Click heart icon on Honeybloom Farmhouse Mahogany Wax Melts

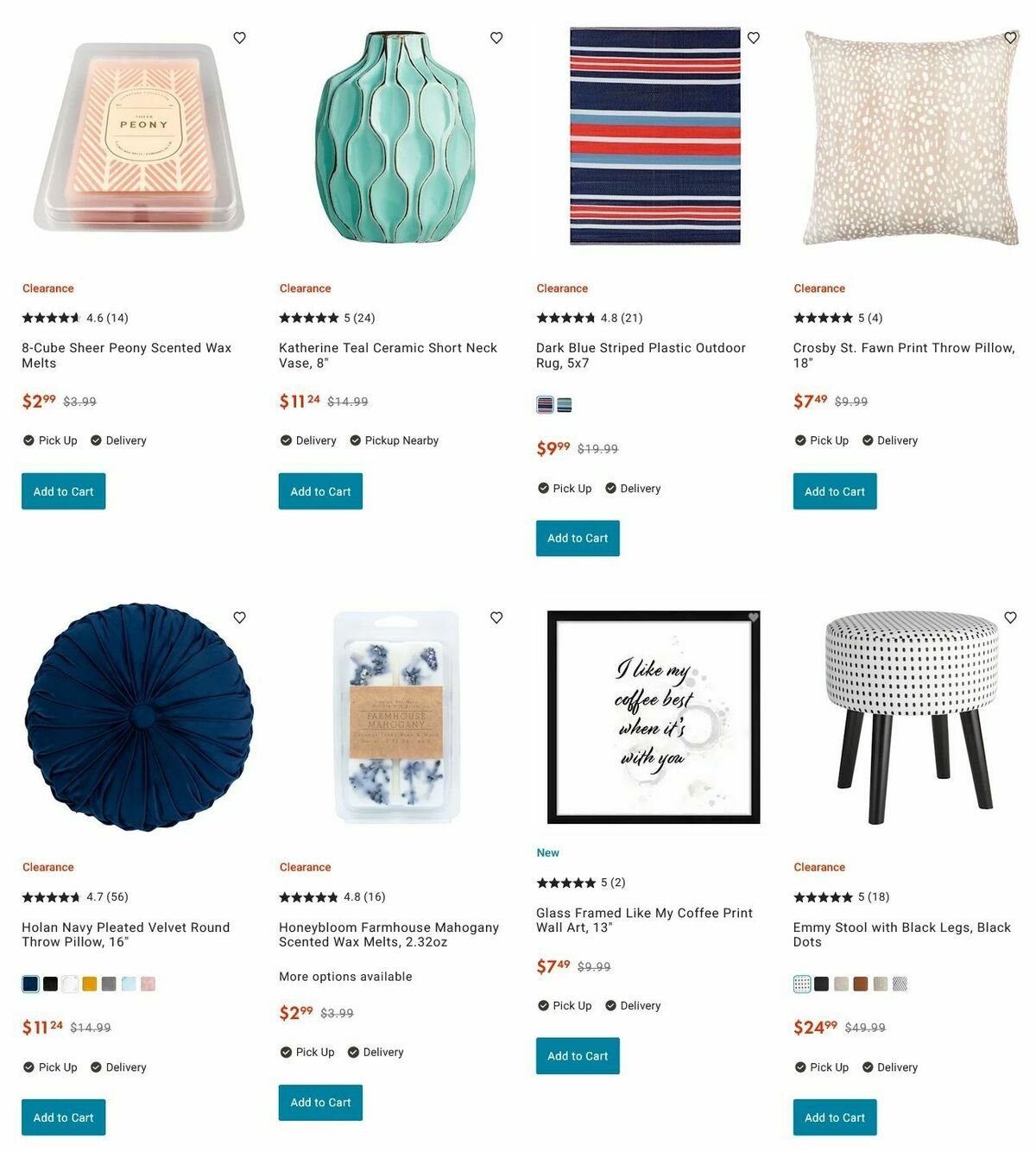(496, 617)
